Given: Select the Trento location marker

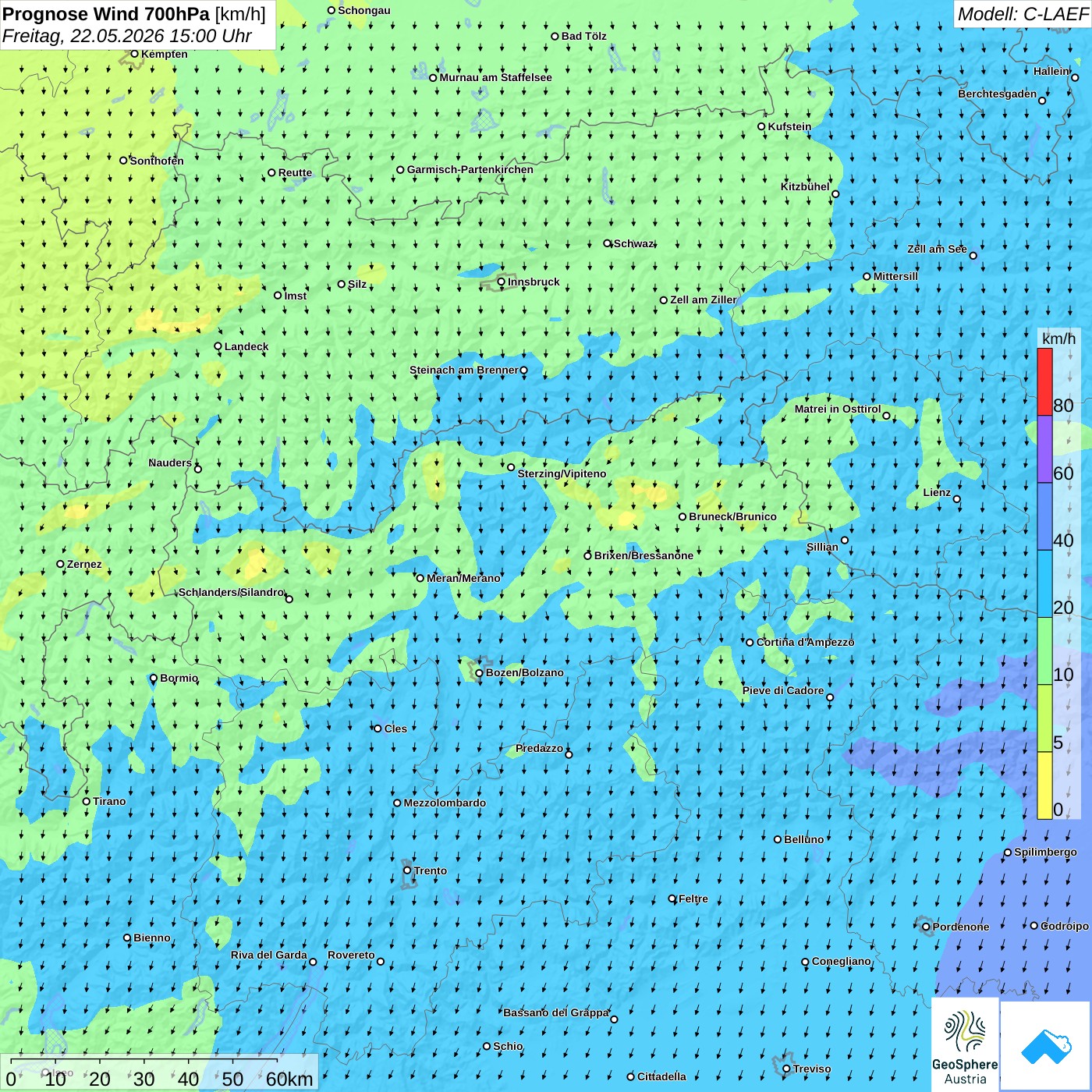Looking at the screenshot, I should pyautogui.click(x=407, y=870).
